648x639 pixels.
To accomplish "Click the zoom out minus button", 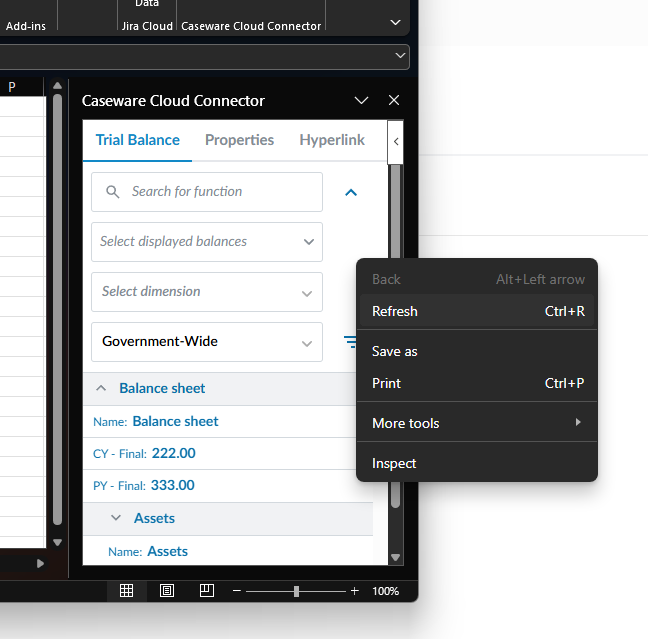I will point(237,591).
